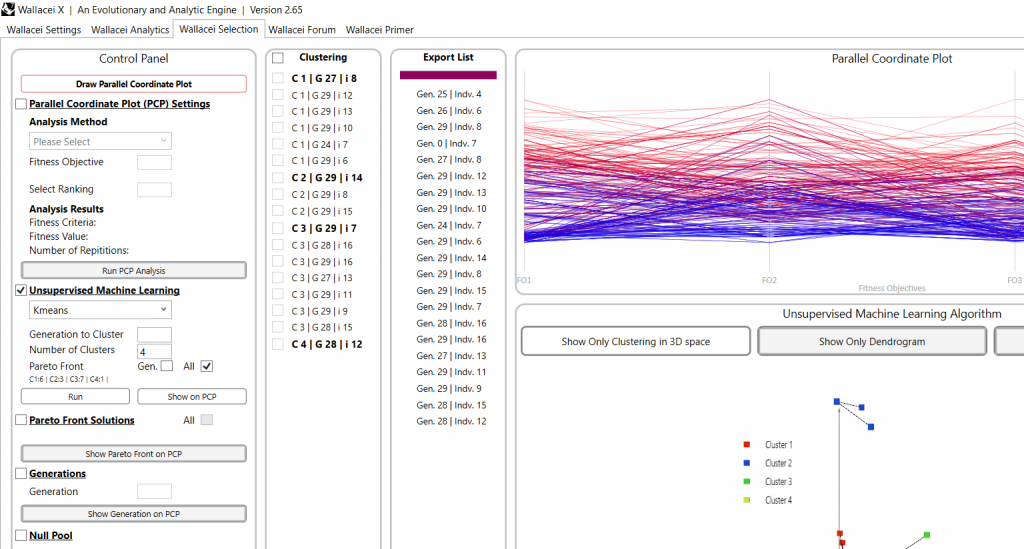Switch to the Wallacei Analytics tab

[130, 30]
